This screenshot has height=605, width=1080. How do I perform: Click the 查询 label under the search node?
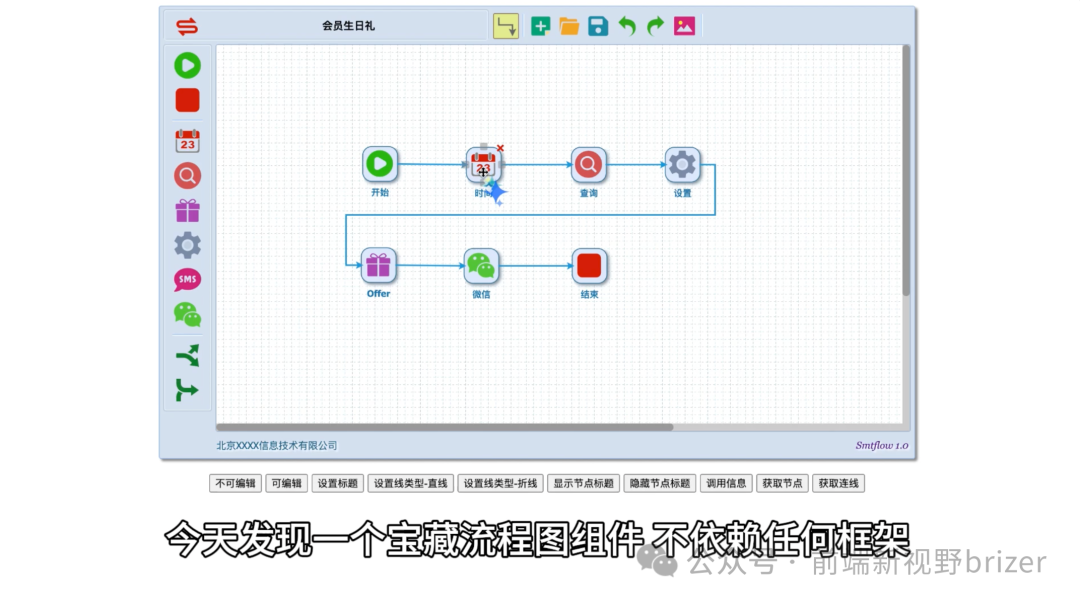588,193
